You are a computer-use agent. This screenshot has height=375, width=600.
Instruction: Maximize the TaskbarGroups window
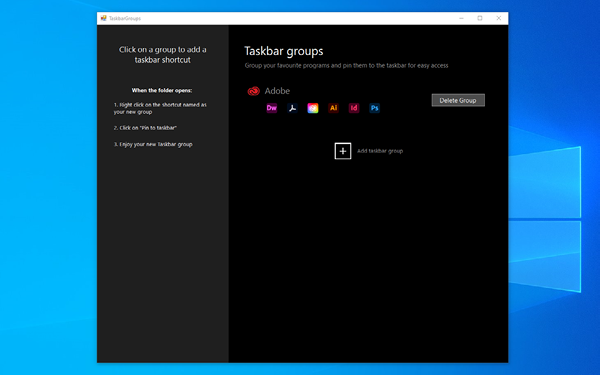(x=480, y=18)
